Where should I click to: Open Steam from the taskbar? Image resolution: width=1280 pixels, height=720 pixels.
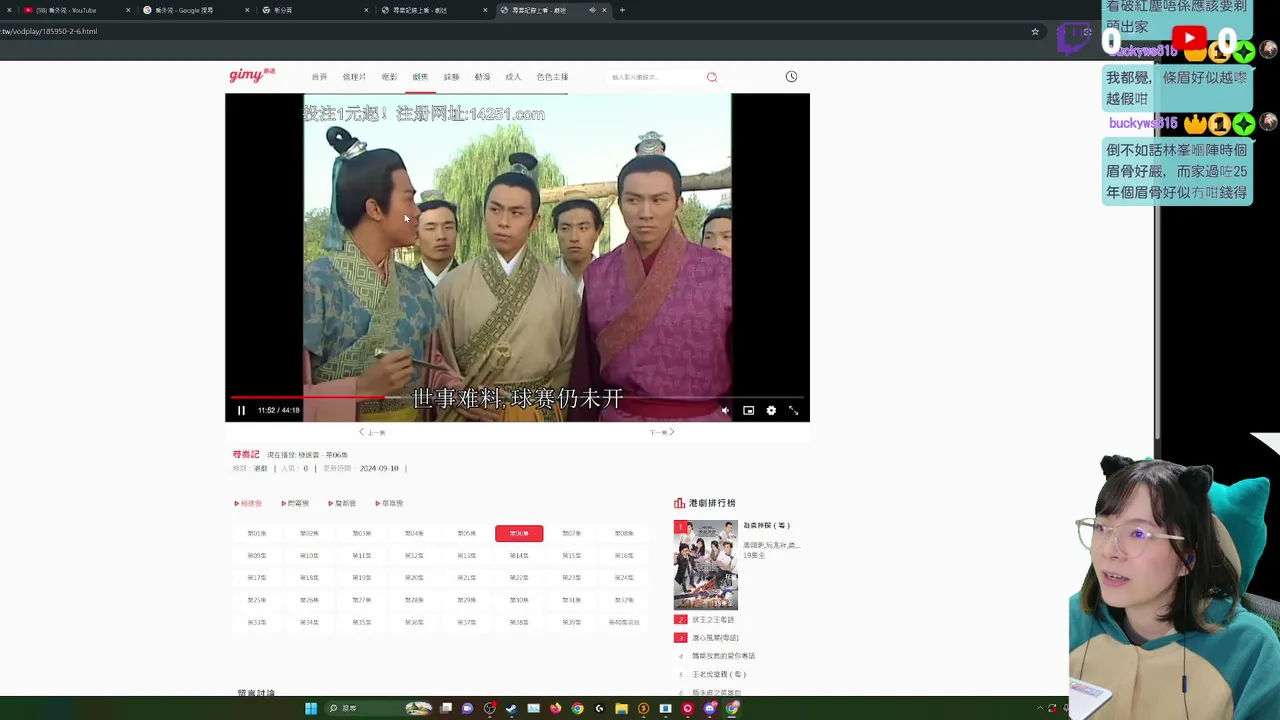click(511, 708)
